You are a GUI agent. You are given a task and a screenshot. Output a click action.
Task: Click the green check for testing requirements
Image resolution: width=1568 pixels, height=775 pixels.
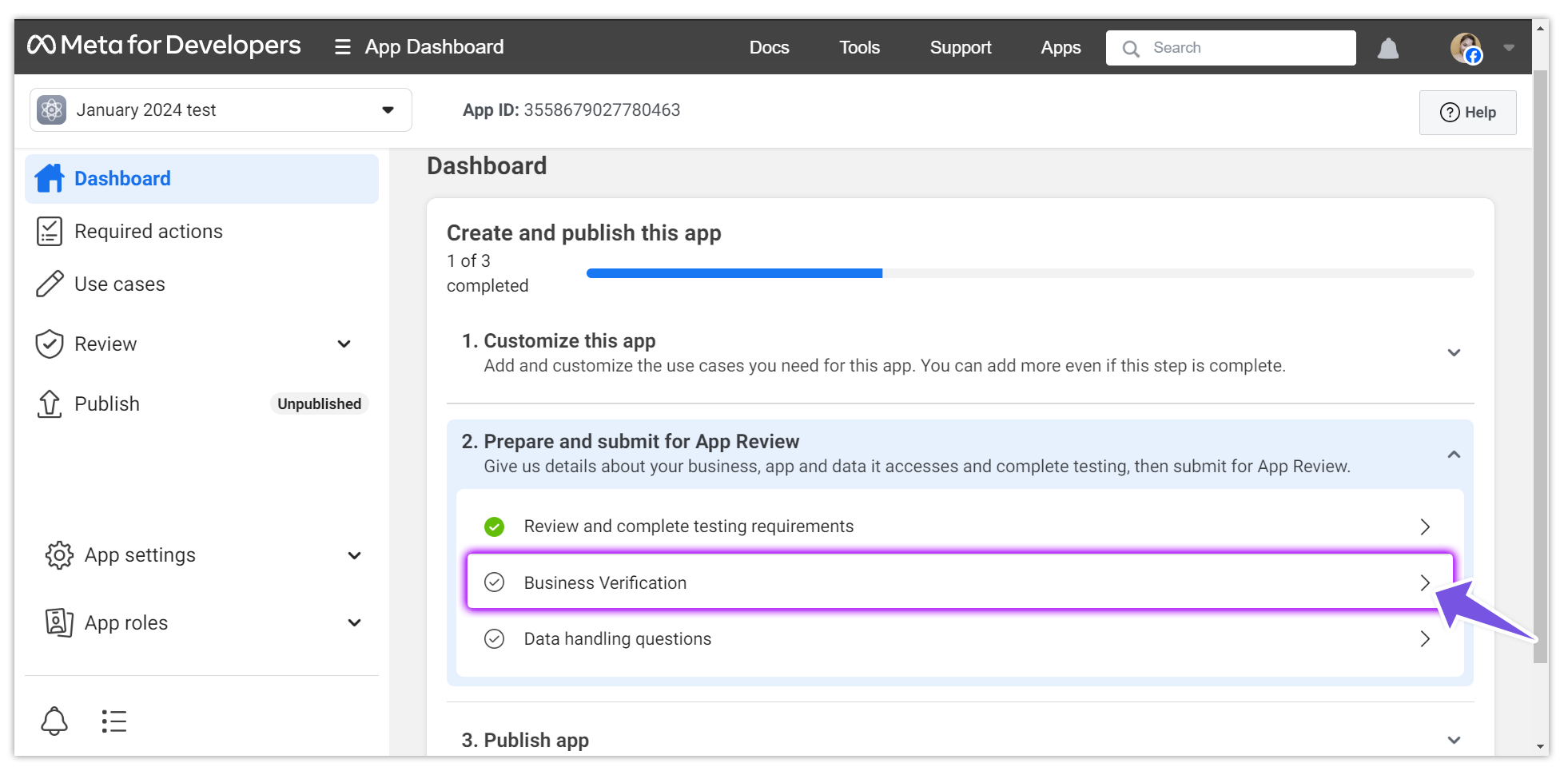pyautogui.click(x=494, y=527)
